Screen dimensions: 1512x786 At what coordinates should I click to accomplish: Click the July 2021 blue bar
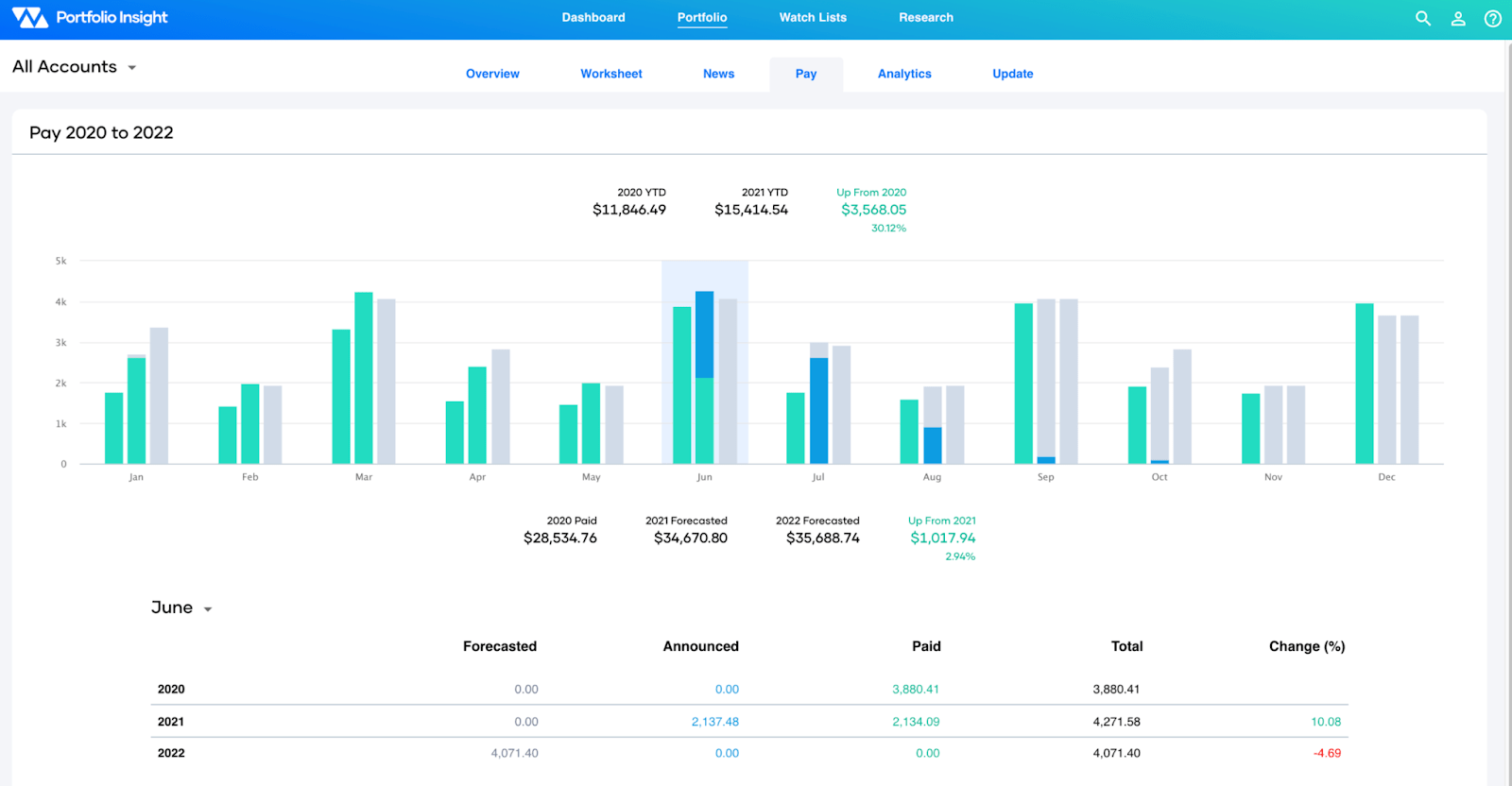pyautogui.click(x=818, y=411)
